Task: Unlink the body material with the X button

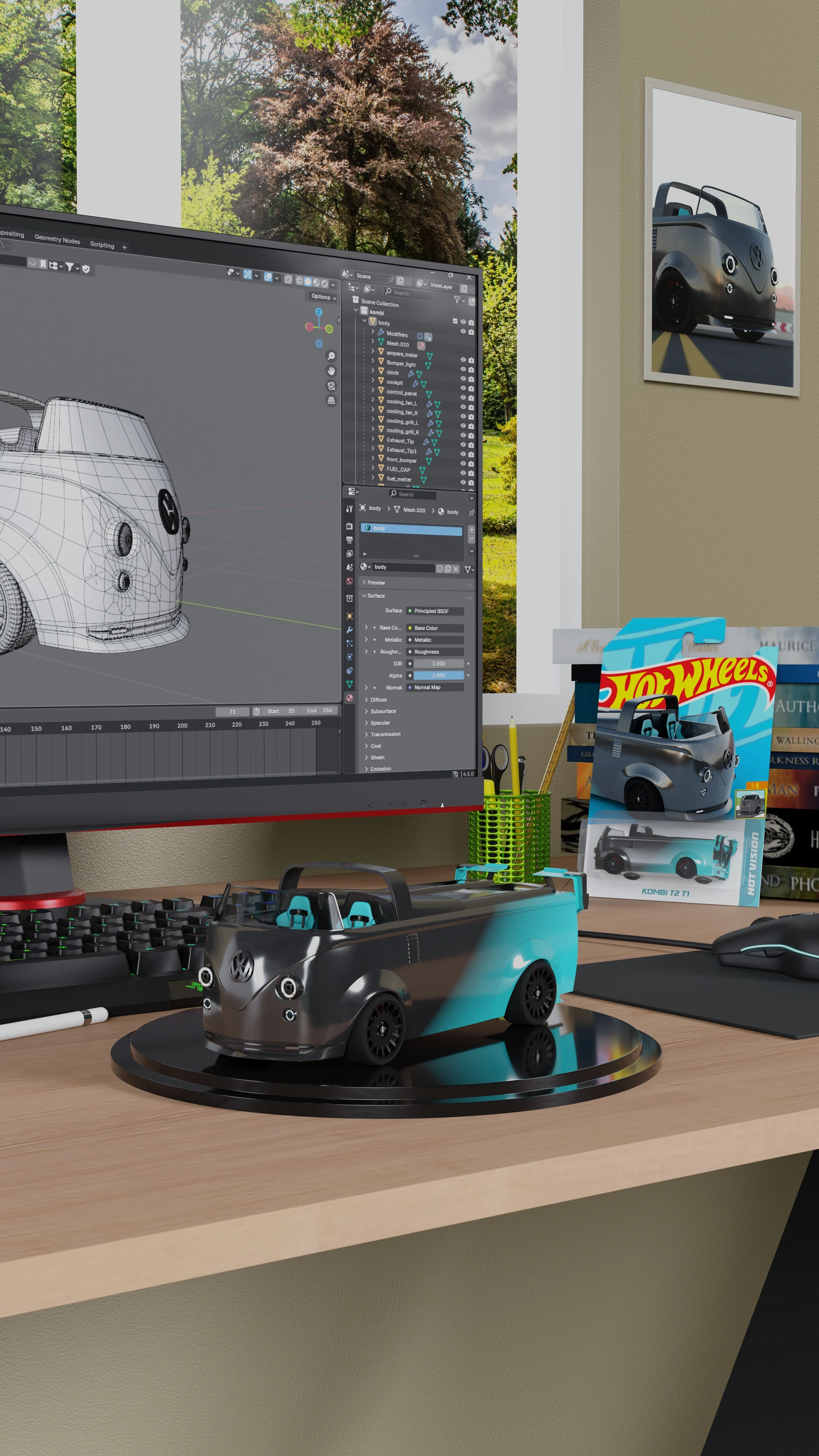Action: [456, 569]
